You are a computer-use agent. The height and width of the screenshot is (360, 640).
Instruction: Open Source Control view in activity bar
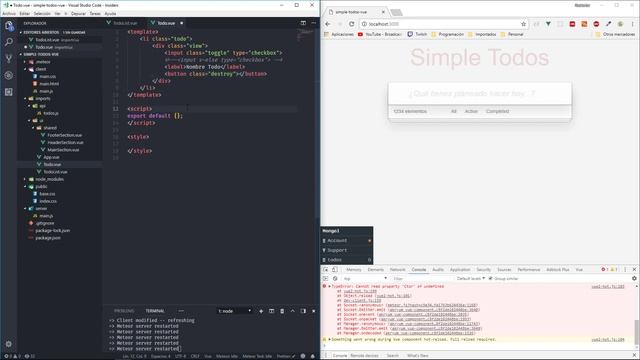click(x=9, y=59)
